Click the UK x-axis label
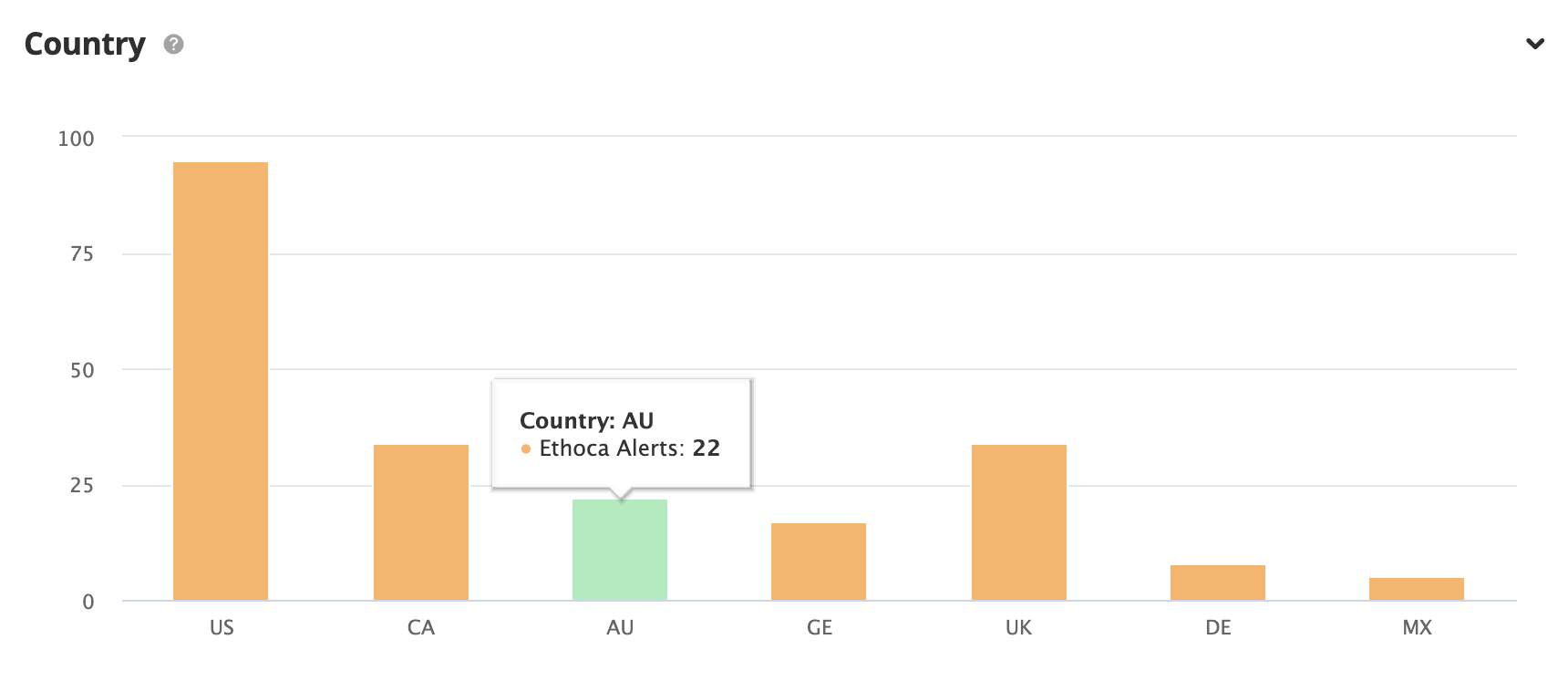Image resolution: width=1568 pixels, height=691 pixels. [x=1018, y=627]
